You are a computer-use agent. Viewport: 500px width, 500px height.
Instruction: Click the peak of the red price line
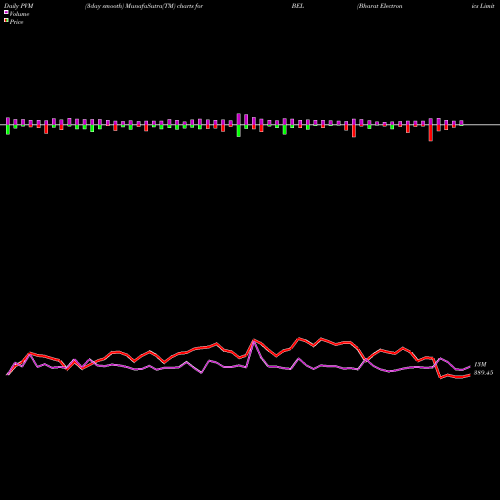click(299, 338)
